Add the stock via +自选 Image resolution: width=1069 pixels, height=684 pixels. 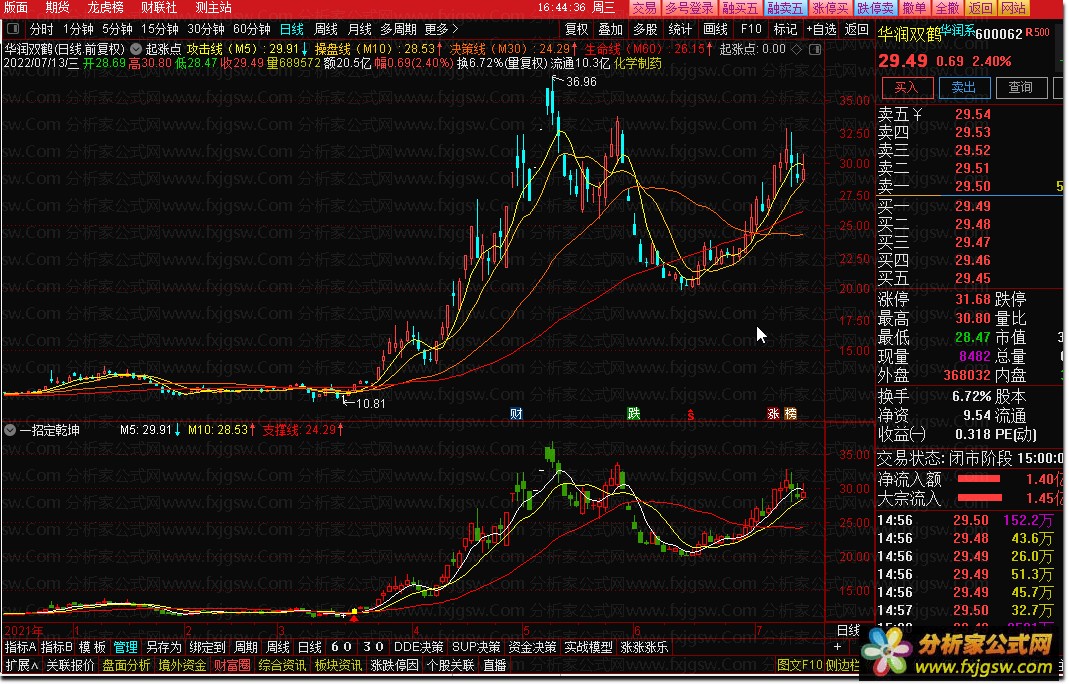821,29
